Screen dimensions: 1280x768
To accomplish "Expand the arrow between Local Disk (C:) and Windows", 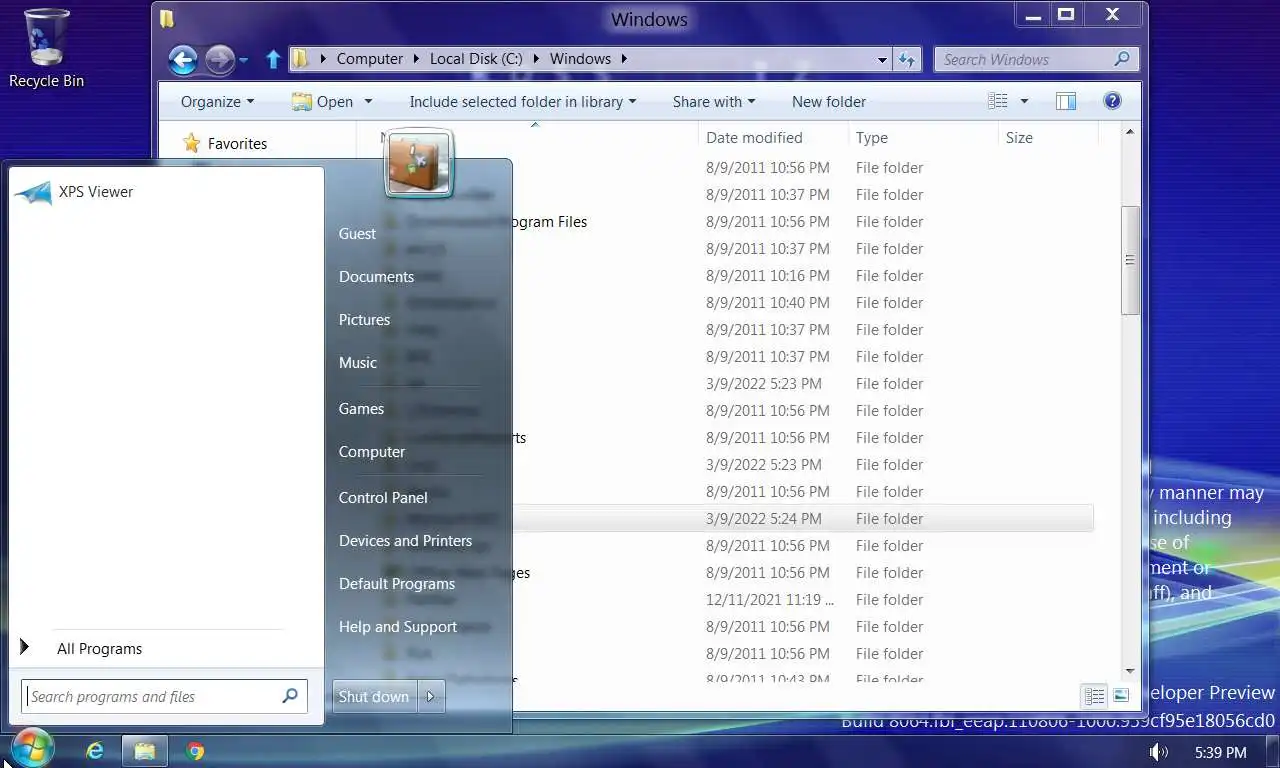I will 536,59.
